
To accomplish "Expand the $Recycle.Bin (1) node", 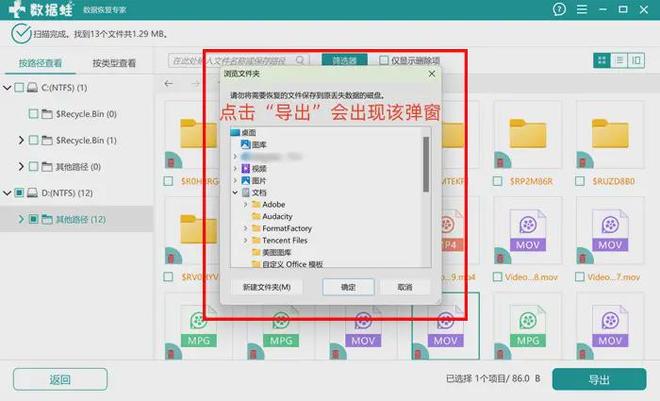I will tap(21, 140).
